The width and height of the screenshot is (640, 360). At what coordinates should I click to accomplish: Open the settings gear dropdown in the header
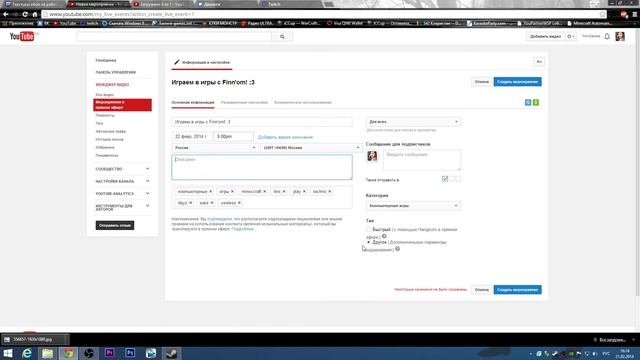[x=571, y=36]
